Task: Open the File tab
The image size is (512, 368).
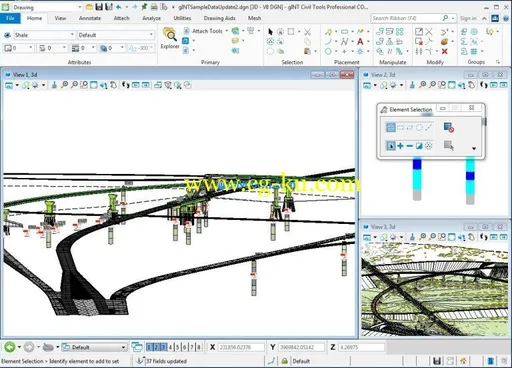Action: click(x=10, y=18)
